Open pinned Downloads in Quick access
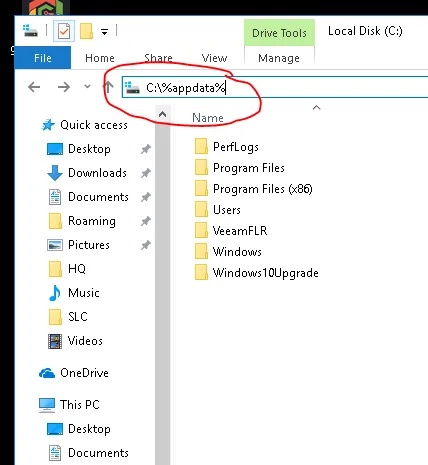This screenshot has height=465, width=428. [x=97, y=173]
